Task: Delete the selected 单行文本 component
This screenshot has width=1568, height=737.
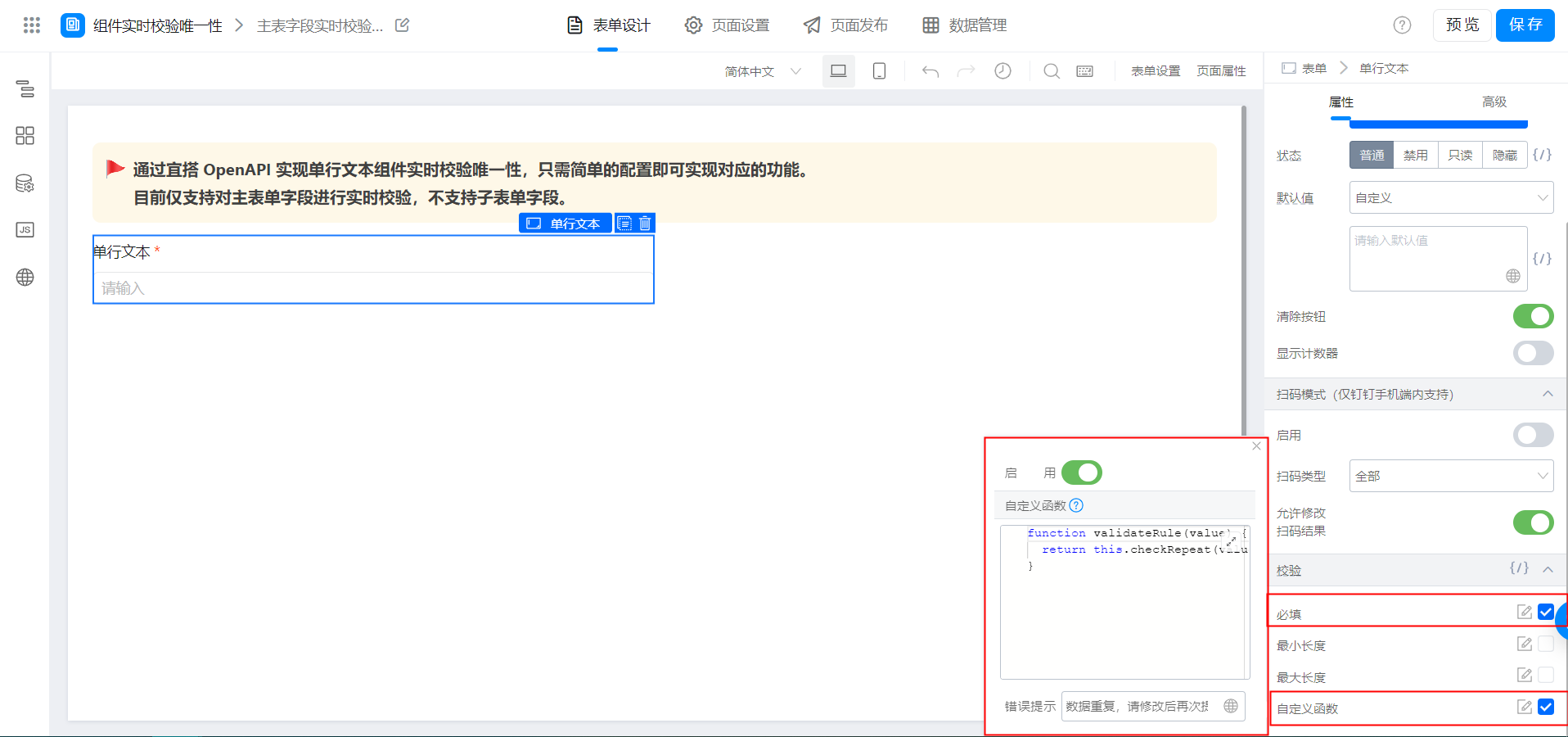Action: [x=645, y=224]
